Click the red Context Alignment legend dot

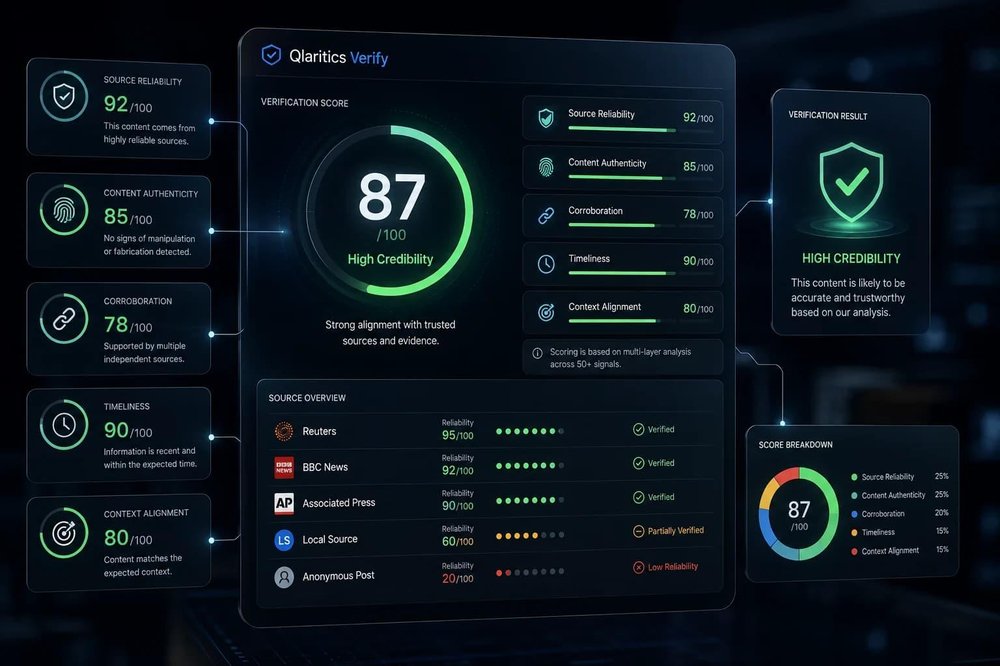[x=854, y=551]
